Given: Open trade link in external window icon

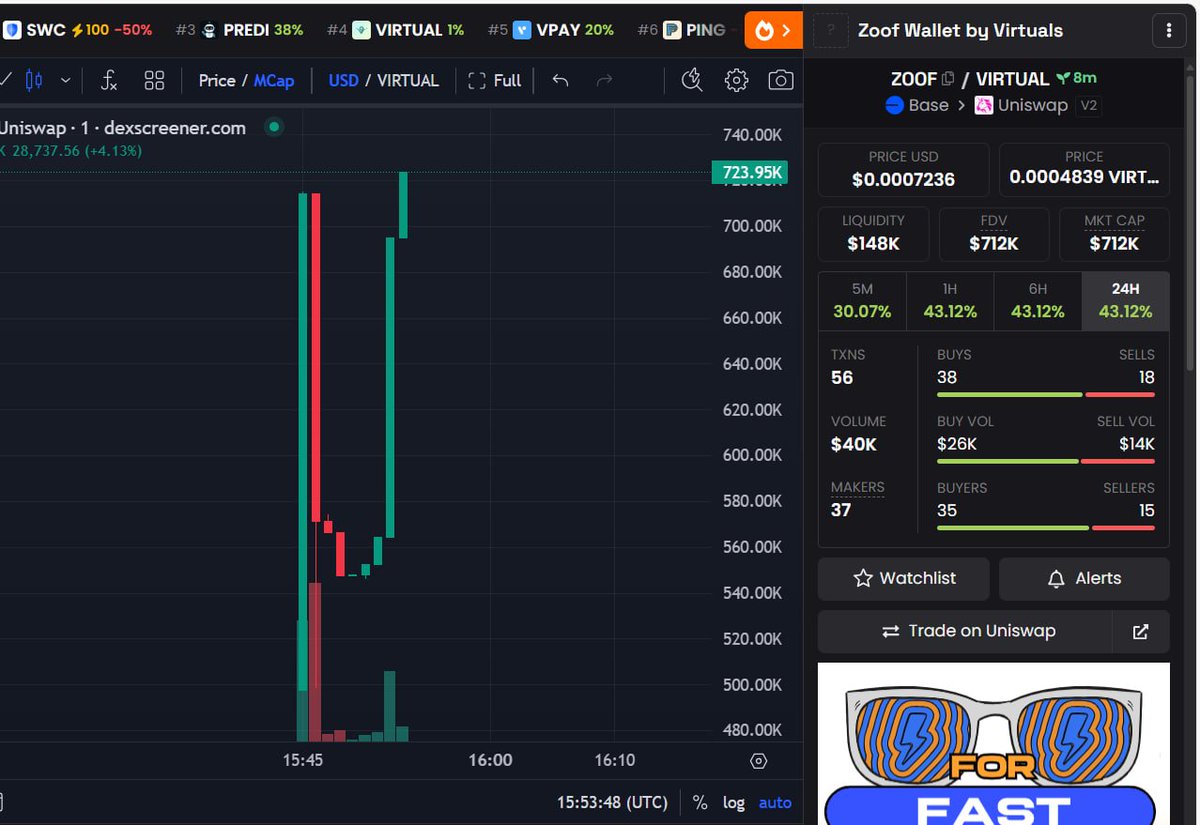Looking at the screenshot, I should click(x=1140, y=631).
